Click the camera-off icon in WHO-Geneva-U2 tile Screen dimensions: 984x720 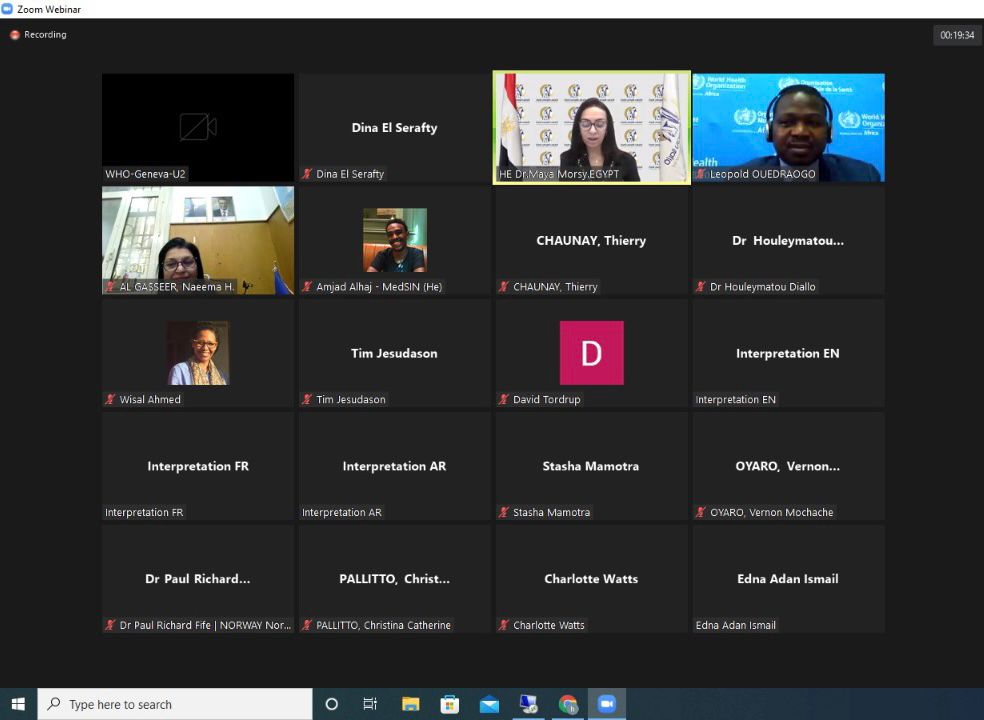pyautogui.click(x=198, y=127)
